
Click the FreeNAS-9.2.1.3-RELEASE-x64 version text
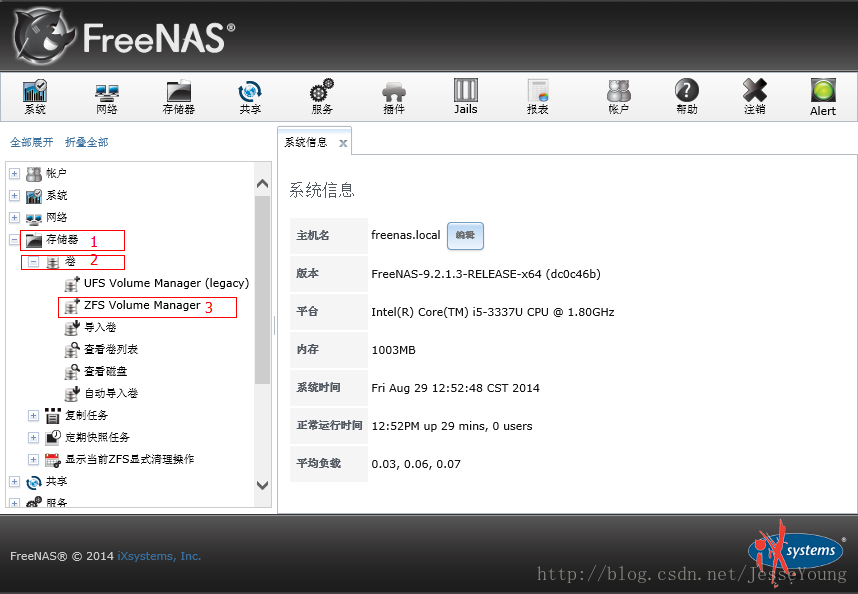486,274
